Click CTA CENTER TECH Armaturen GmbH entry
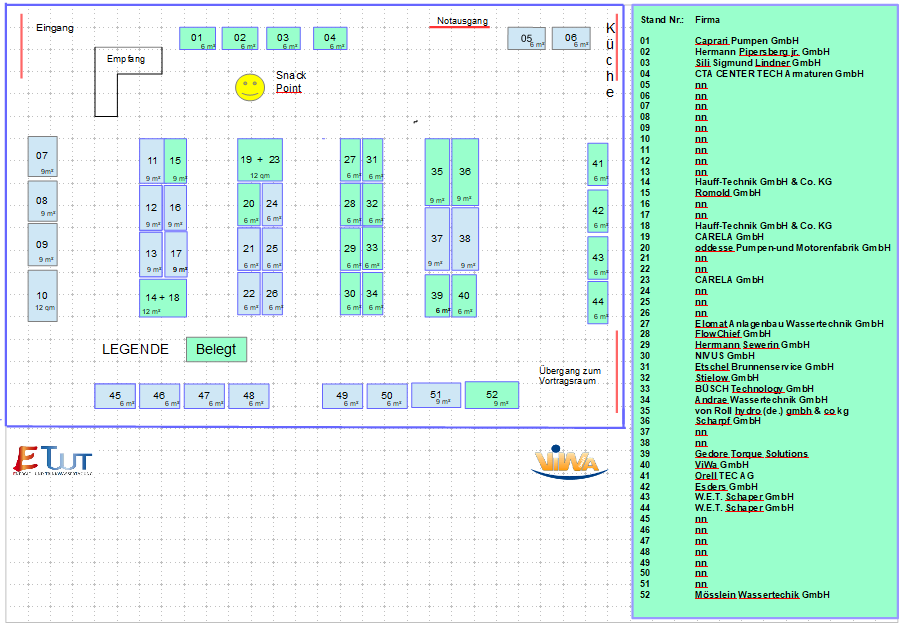The height and width of the screenshot is (630, 905). (x=779, y=74)
